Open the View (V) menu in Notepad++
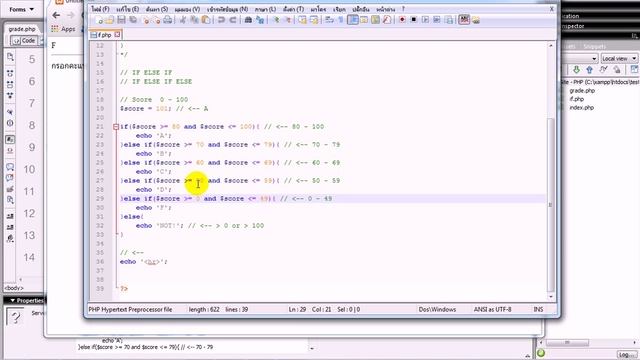The width and height of the screenshot is (640, 360). click(x=187, y=9)
